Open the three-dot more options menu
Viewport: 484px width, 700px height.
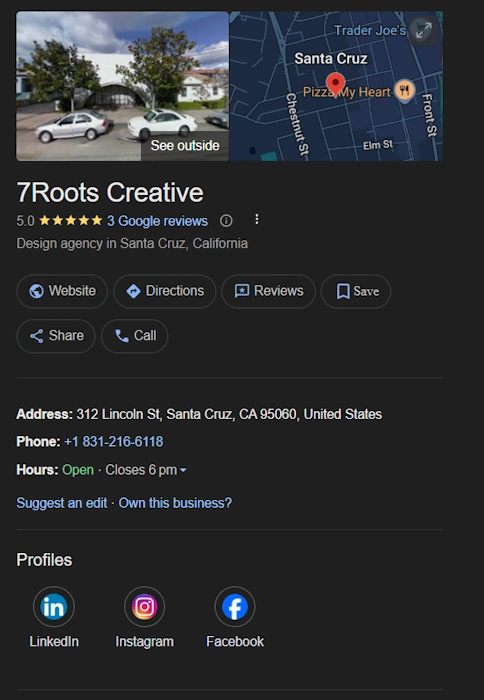tap(257, 219)
